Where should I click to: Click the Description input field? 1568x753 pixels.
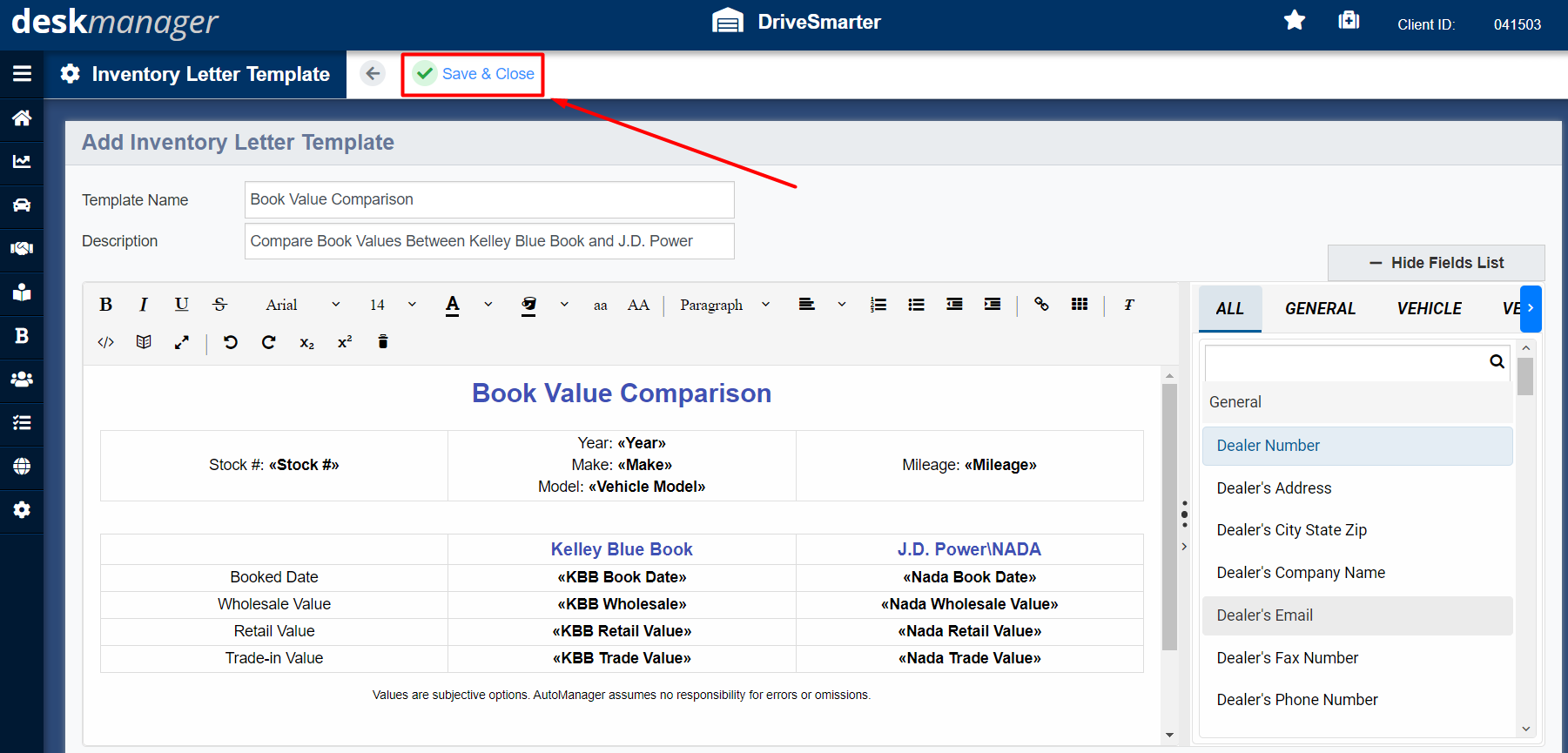pos(489,241)
